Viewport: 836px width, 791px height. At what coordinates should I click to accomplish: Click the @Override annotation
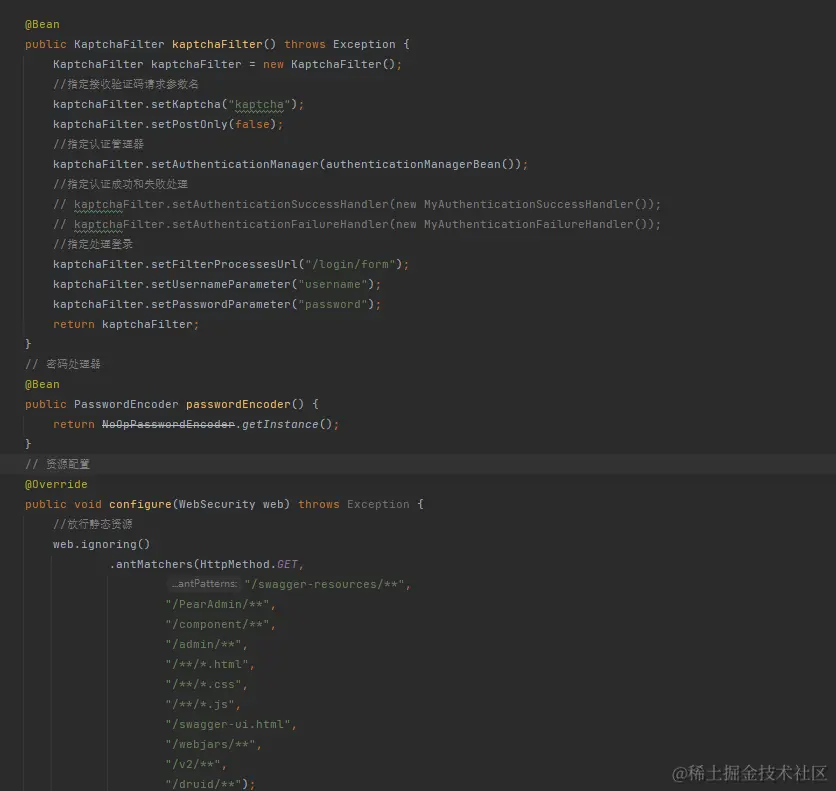tap(56, 484)
